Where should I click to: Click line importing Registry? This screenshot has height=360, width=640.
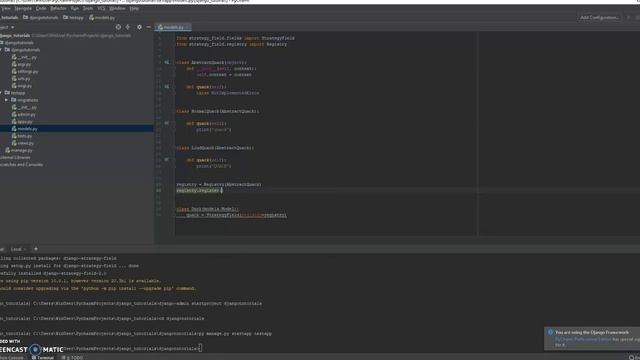[x=231, y=44]
